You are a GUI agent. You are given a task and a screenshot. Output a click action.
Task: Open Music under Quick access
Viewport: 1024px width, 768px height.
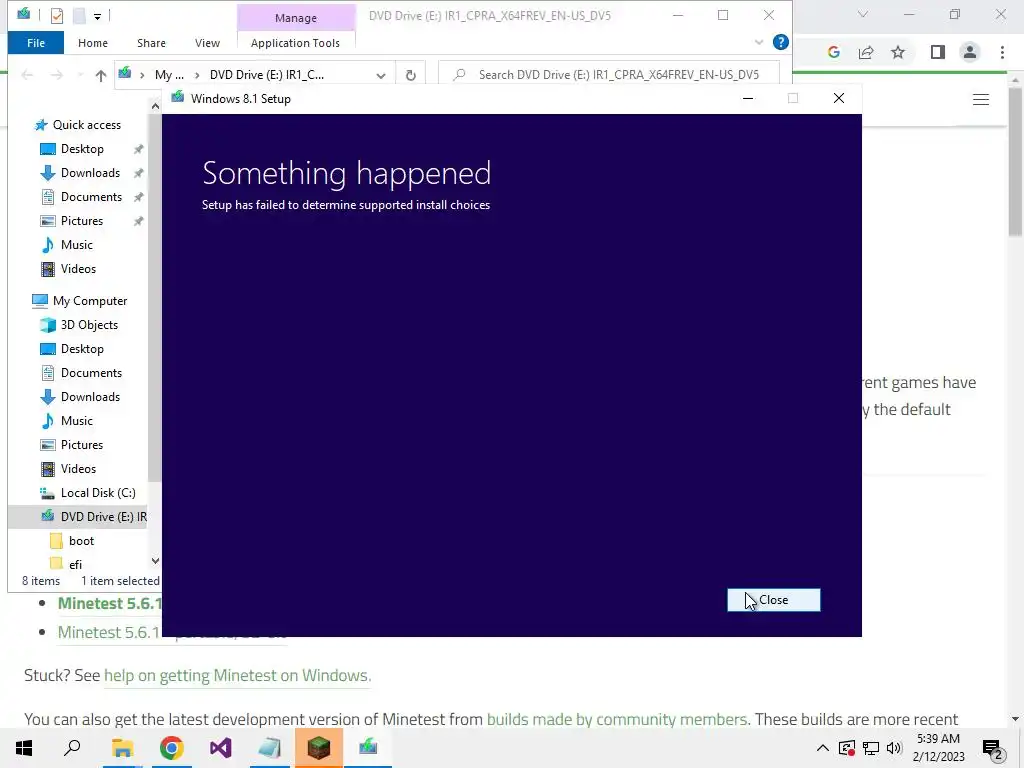76,245
